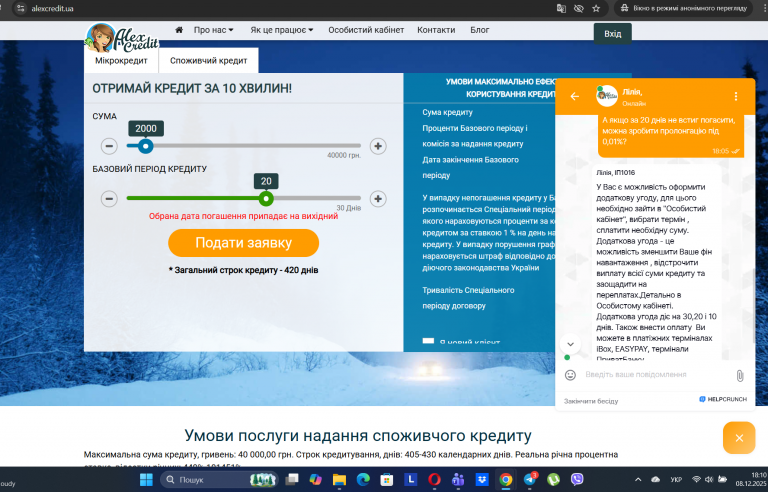Click the chat scrollbar

[x=753, y=304]
